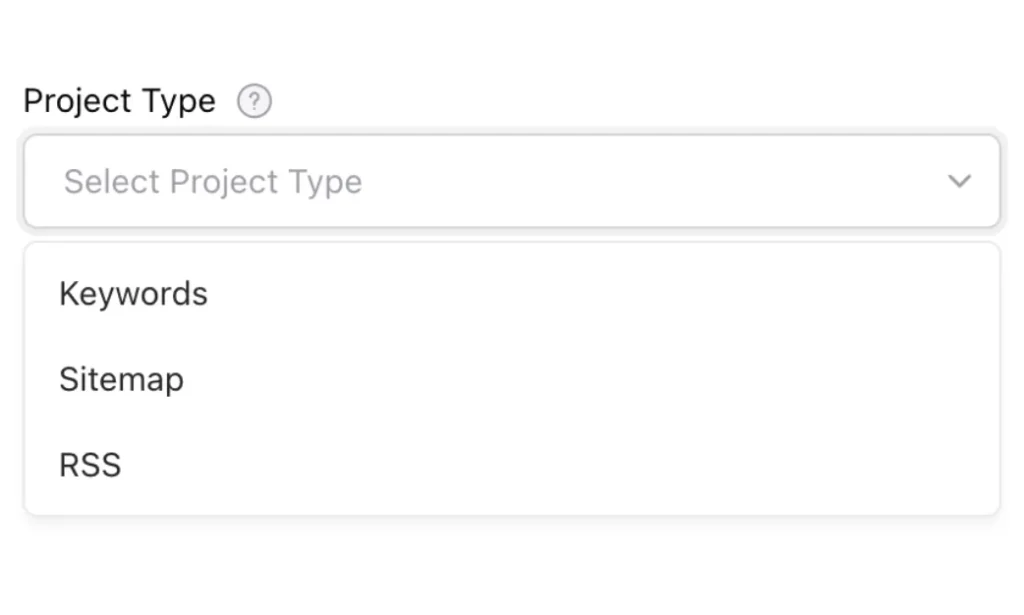This screenshot has width=1024, height=615.
Task: Click the RSS list item
Action: click(x=512, y=465)
